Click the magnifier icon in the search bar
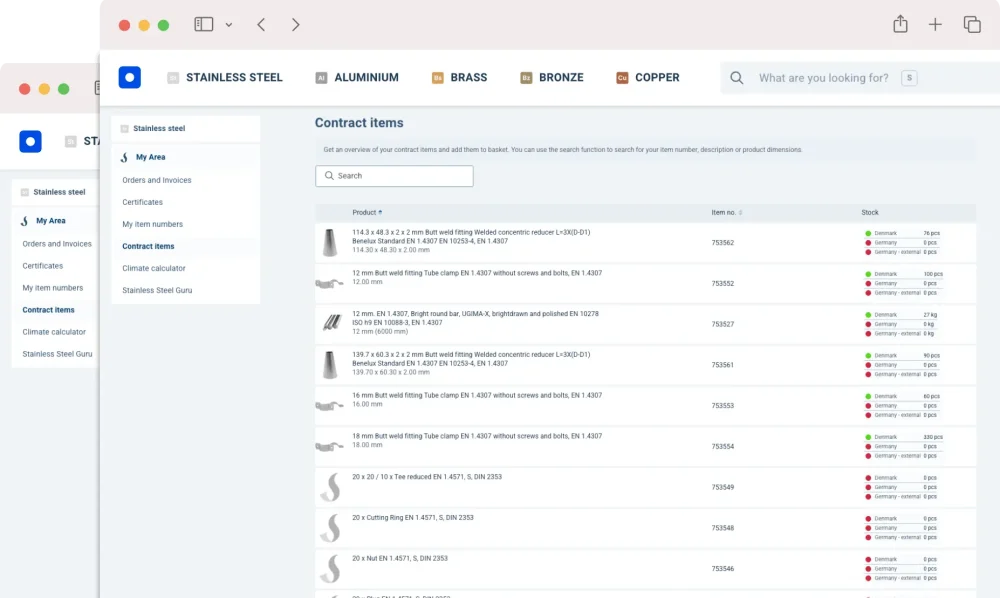Viewport: 1000px width, 598px height. tap(737, 77)
